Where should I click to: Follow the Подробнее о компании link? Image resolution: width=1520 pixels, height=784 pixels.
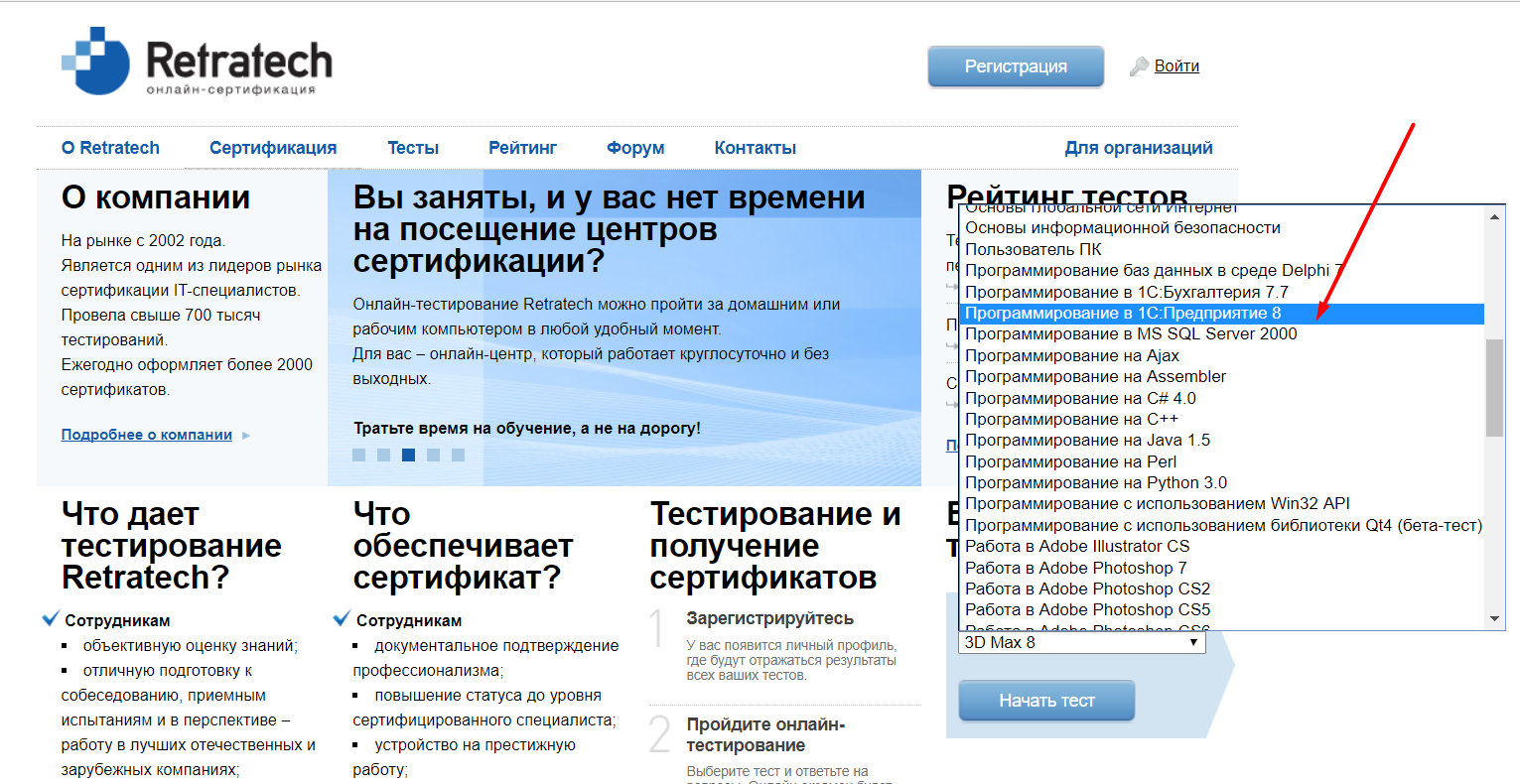[147, 435]
